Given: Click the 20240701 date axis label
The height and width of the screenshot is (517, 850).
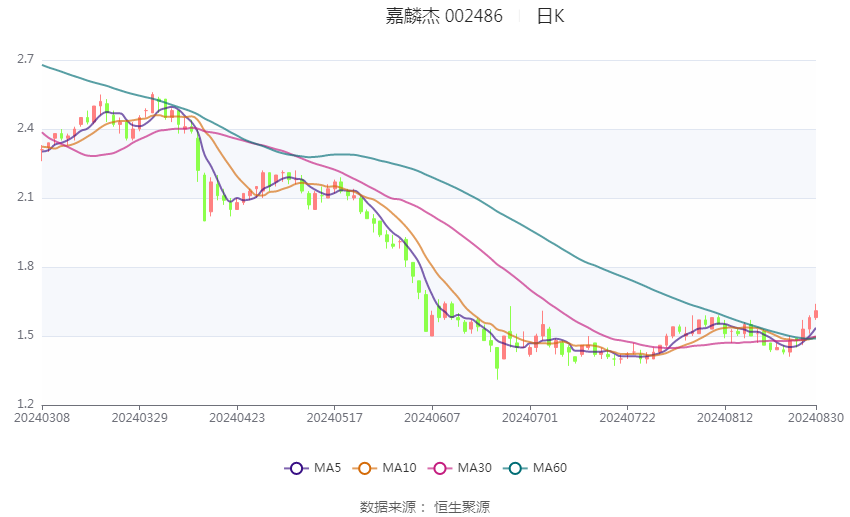Looking at the screenshot, I should (530, 418).
